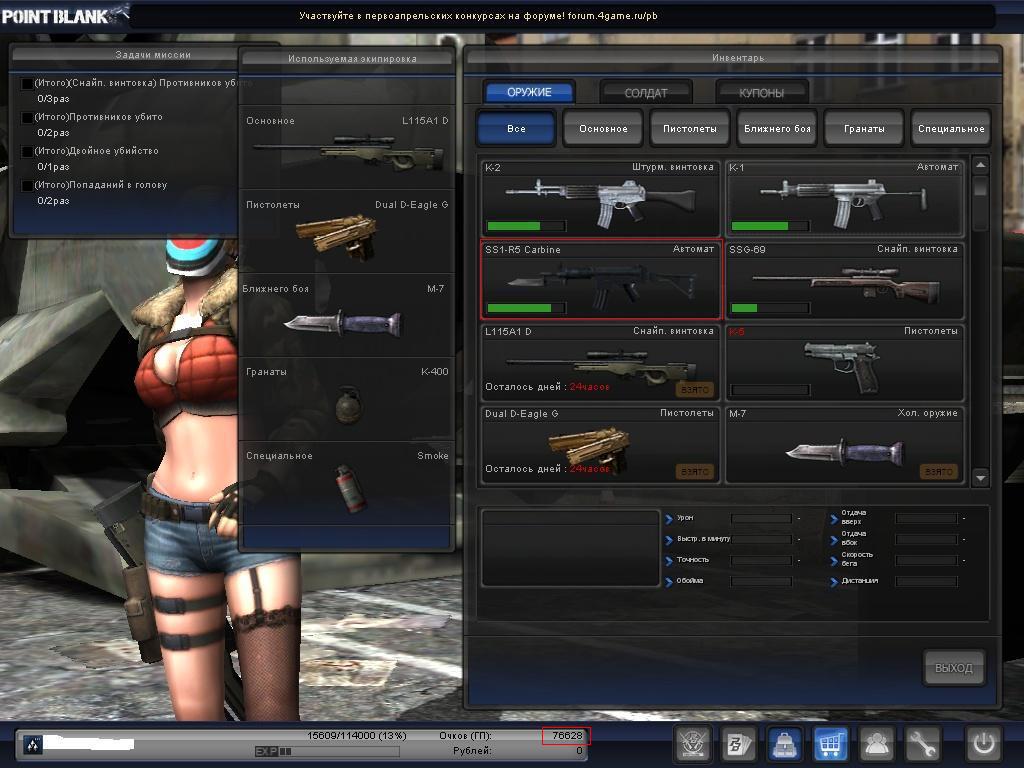Image resolution: width=1024 pixels, height=768 pixels.
Task: Toggle checkbox for Противников убито mission
Action: click(x=27, y=118)
